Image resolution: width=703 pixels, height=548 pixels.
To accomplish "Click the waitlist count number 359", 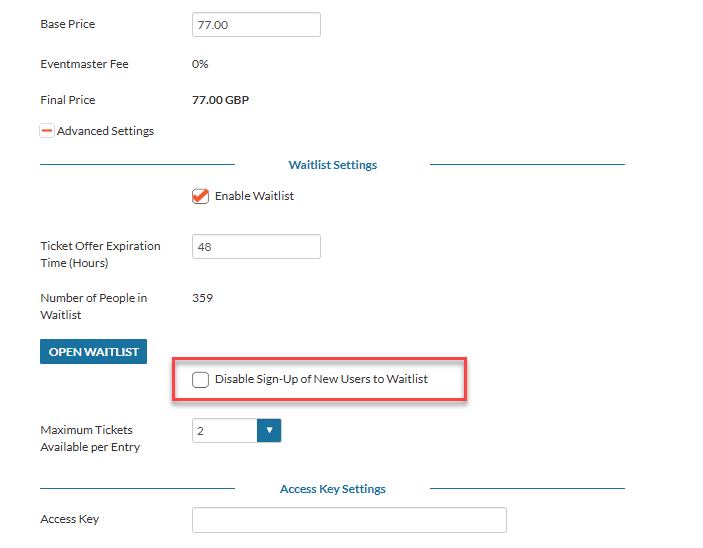I will 203,298.
